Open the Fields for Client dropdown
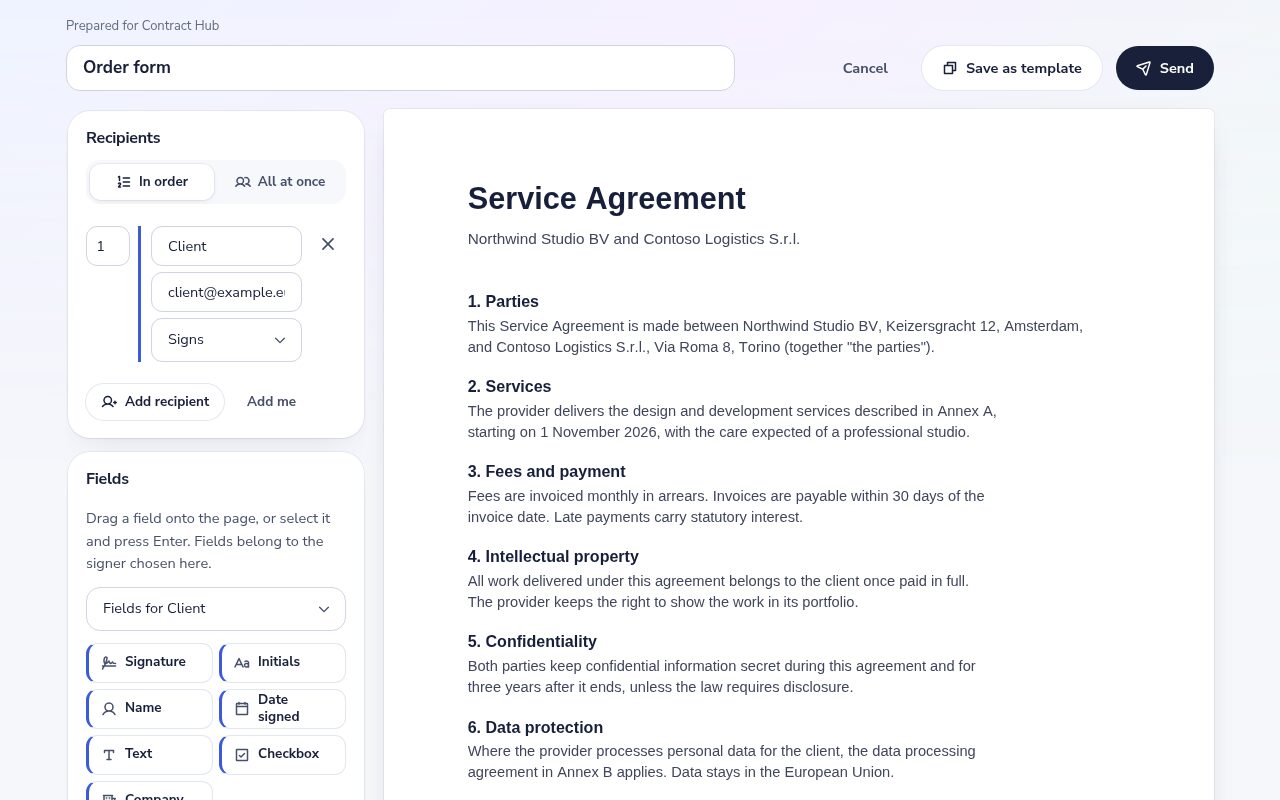1280x800 pixels. [x=216, y=609]
